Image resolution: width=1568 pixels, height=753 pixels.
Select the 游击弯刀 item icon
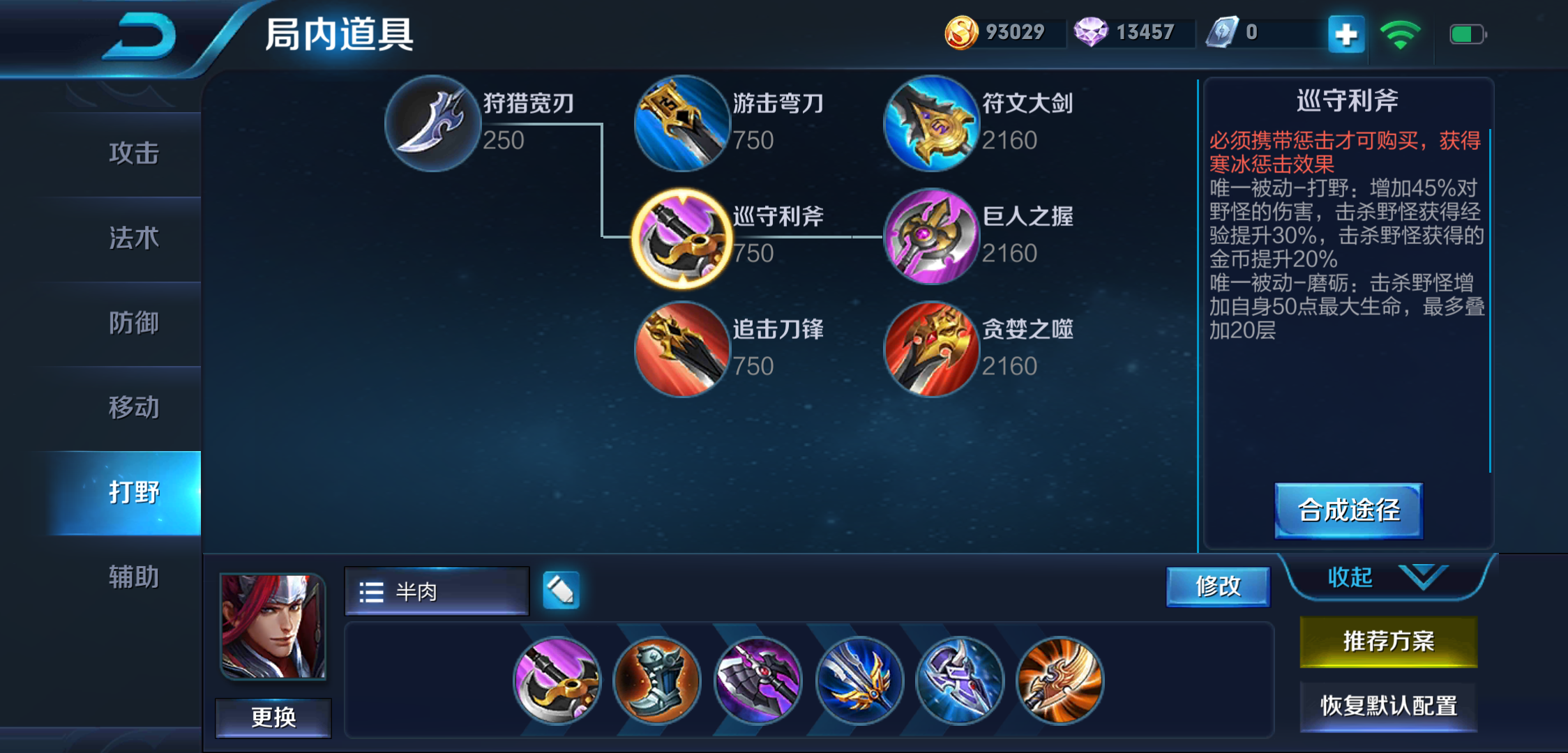coord(682,123)
